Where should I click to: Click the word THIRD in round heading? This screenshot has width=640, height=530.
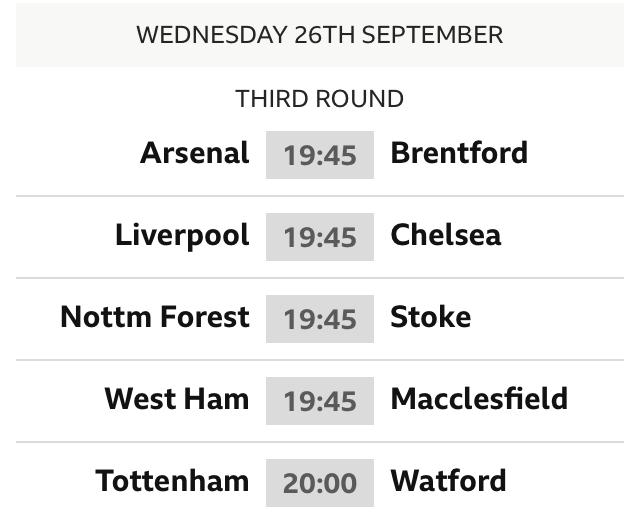point(269,99)
